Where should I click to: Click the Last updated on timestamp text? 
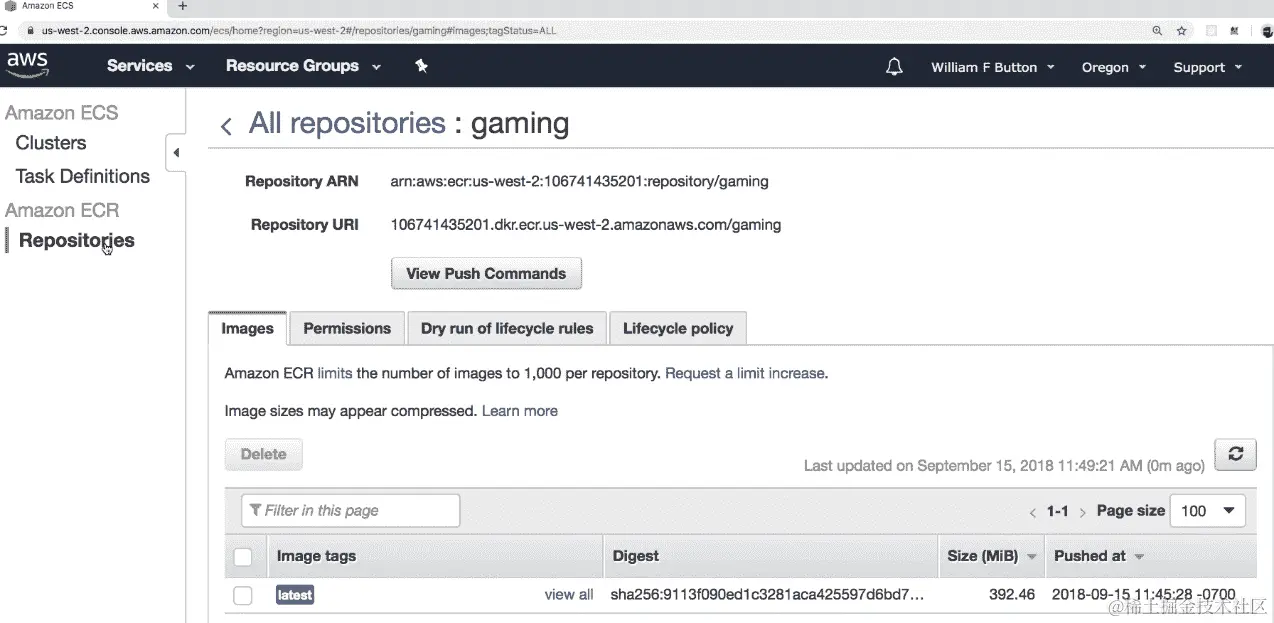pyautogui.click(x=1004, y=466)
